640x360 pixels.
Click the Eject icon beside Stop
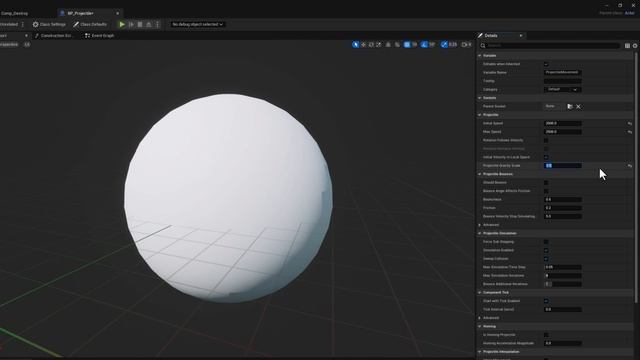point(149,24)
